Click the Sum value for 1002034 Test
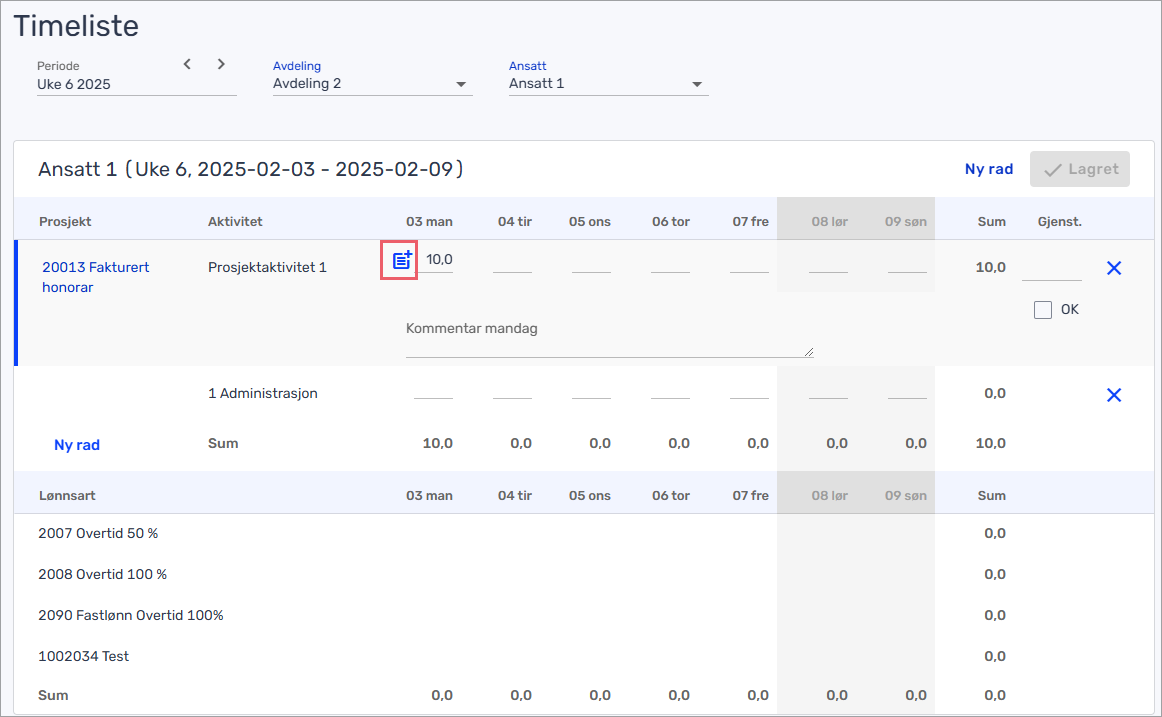This screenshot has height=717, width=1162. click(x=995, y=656)
